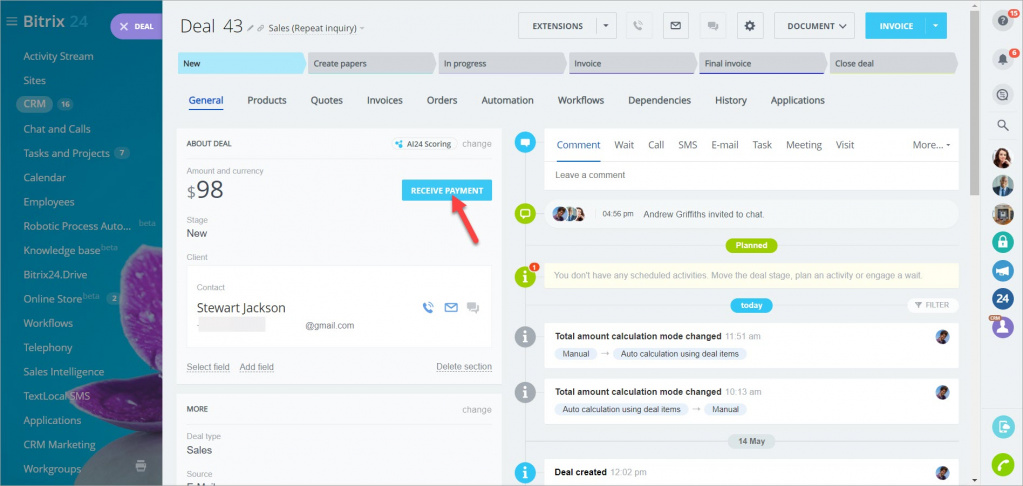The height and width of the screenshot is (486, 1023).
Task: Click the Add field link
Action: [x=256, y=367]
